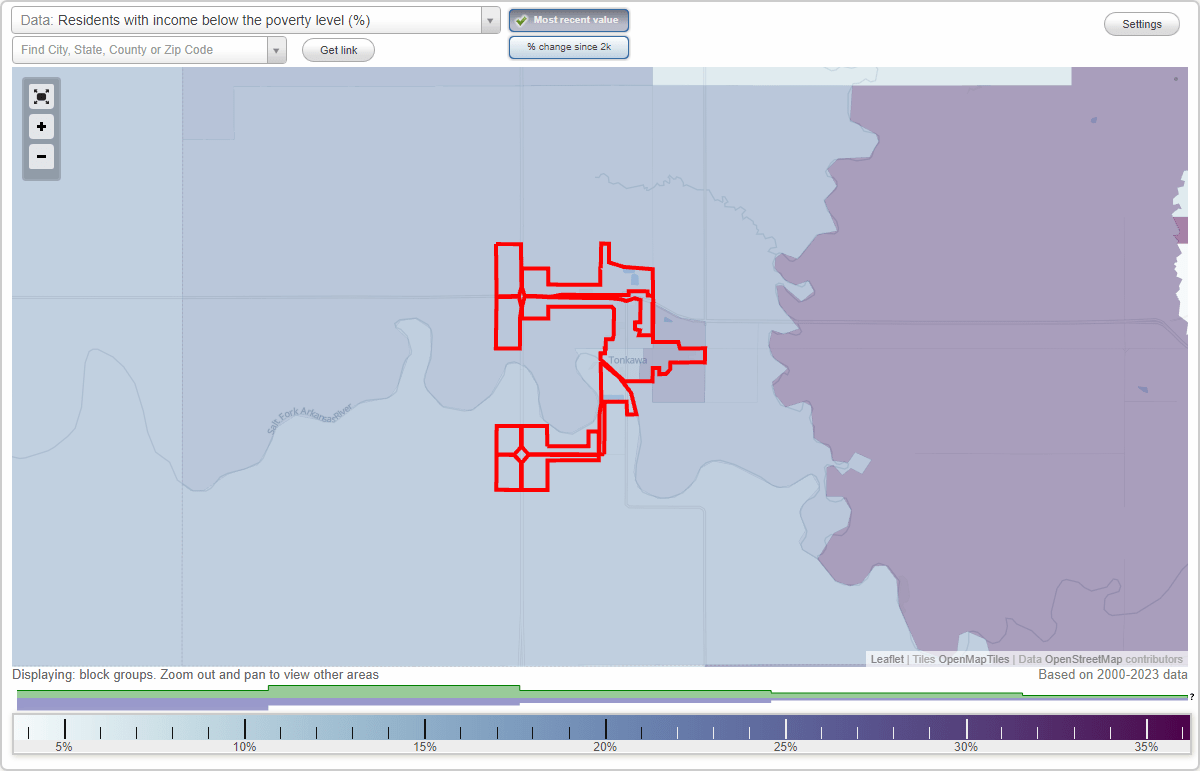Image resolution: width=1200 pixels, height=771 pixels.
Task: Toggle between recent value and change views
Action: coord(568,46)
